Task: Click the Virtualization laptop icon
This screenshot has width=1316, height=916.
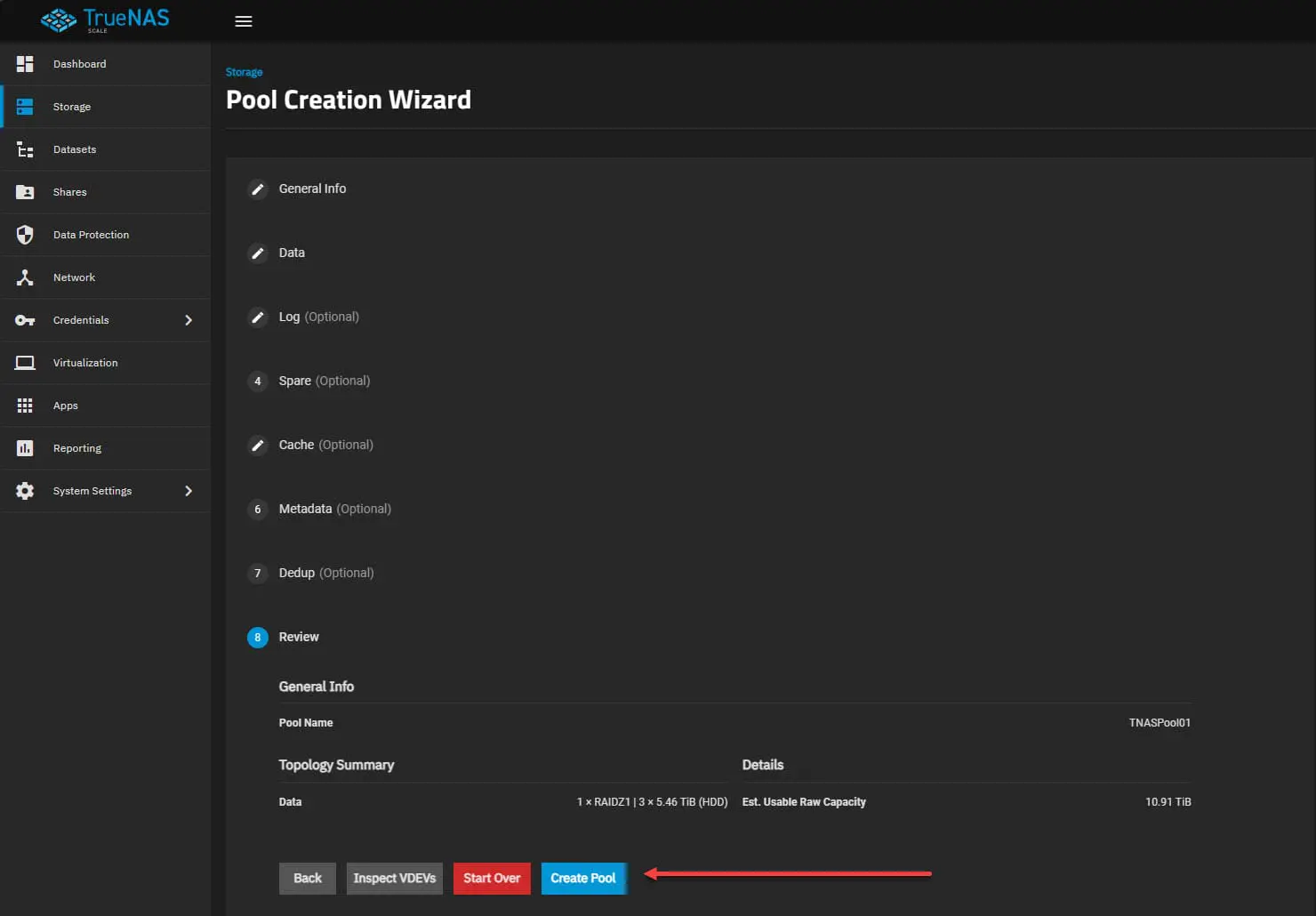Action: tap(25, 363)
